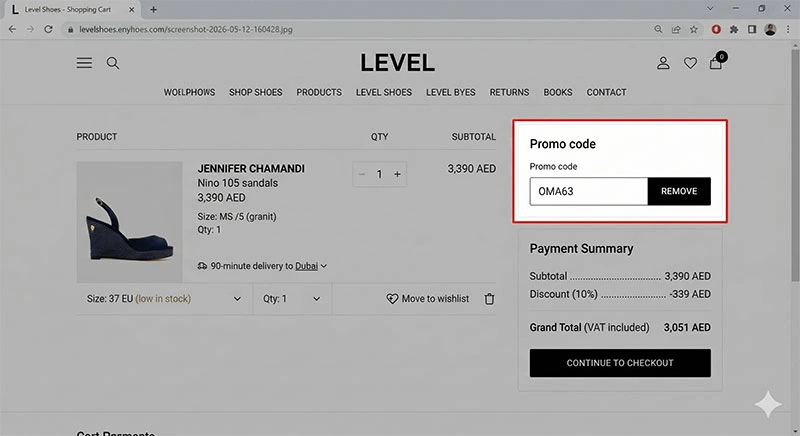Click the Size: MS /5 (granit) text
Screen dimensions: 800x436
(237, 217)
